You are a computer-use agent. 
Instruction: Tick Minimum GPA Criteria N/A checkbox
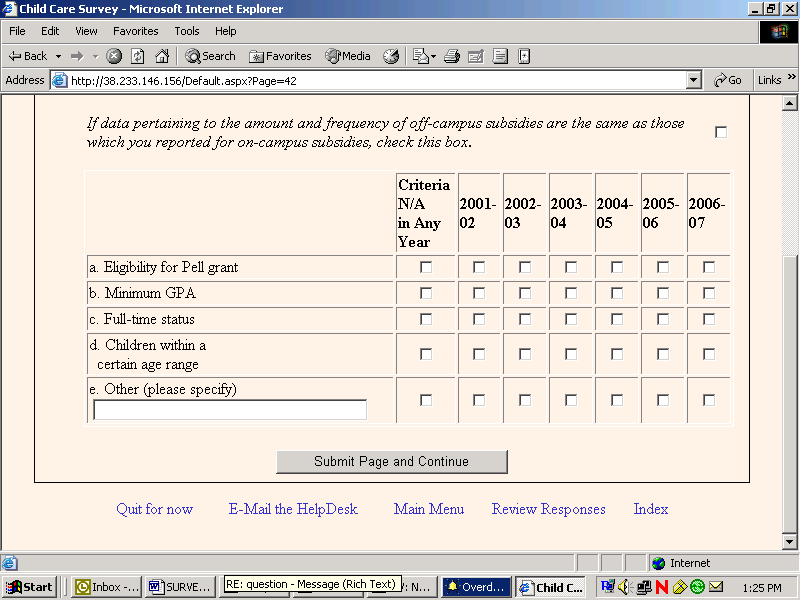coord(426,293)
